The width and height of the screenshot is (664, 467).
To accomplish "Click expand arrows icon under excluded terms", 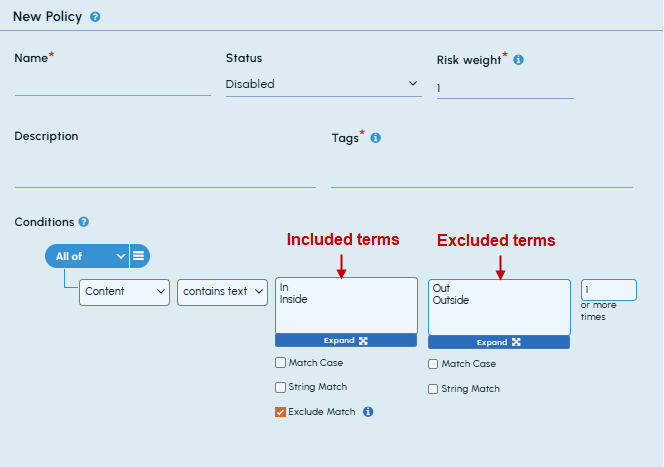I will (x=516, y=342).
